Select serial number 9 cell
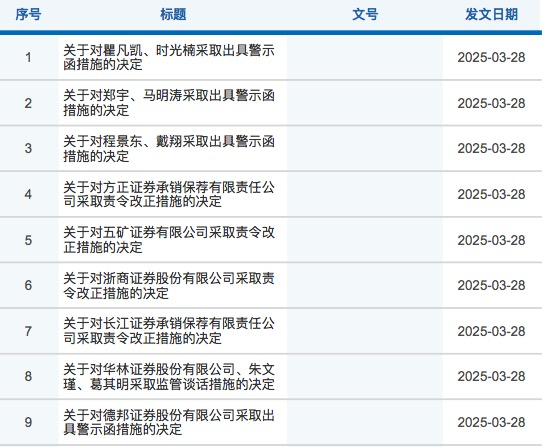Screen dimensions: 548x447 28,422
